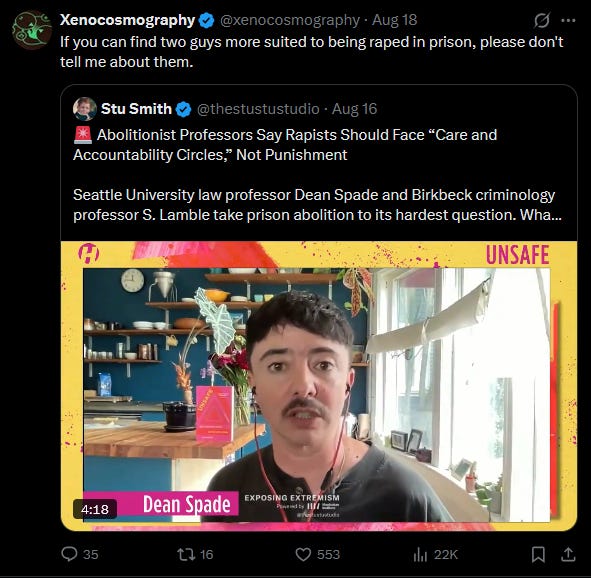Click Xenocosmography's blue verified badge

(206, 20)
